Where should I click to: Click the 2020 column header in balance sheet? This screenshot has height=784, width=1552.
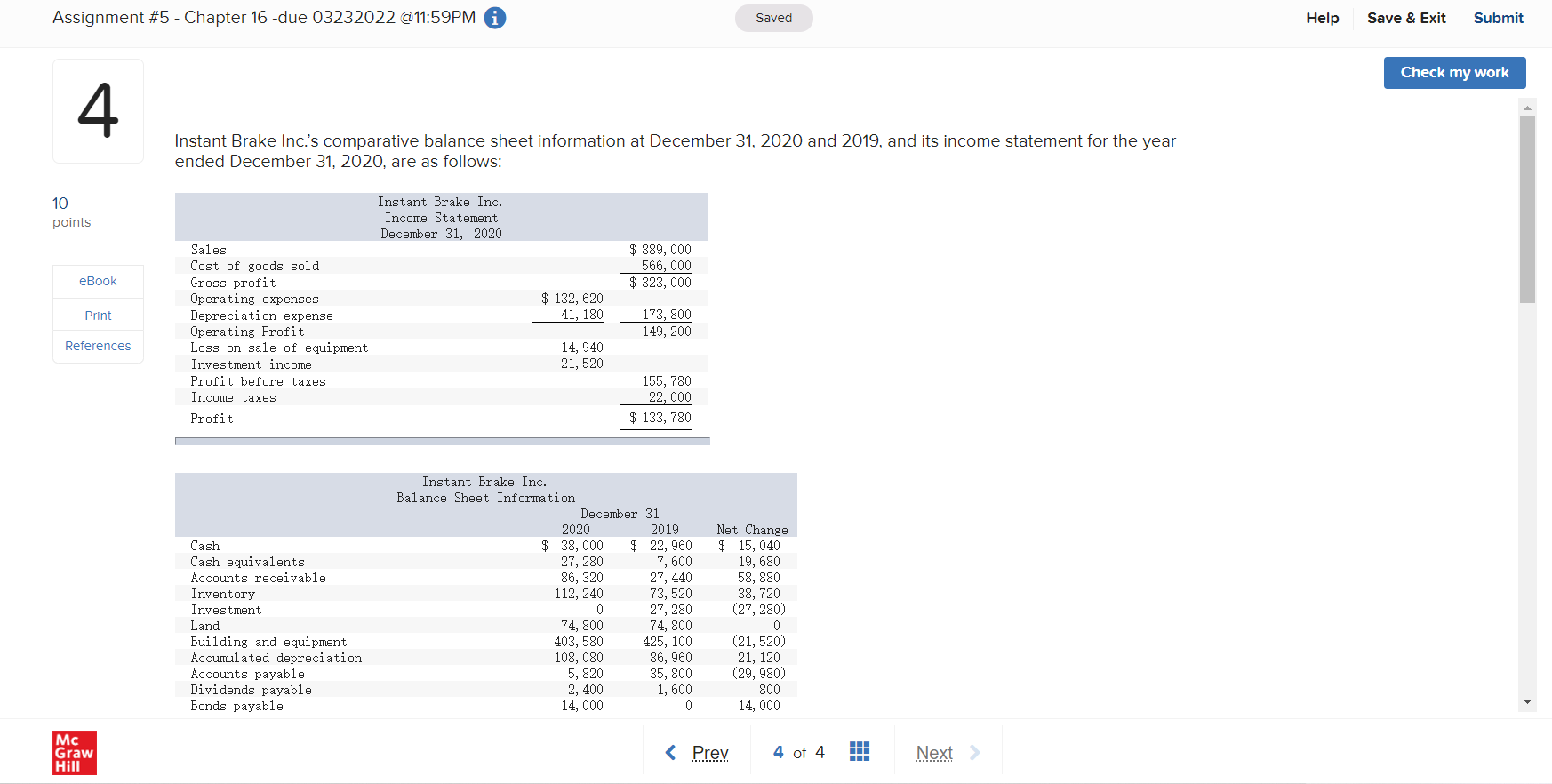point(575,530)
